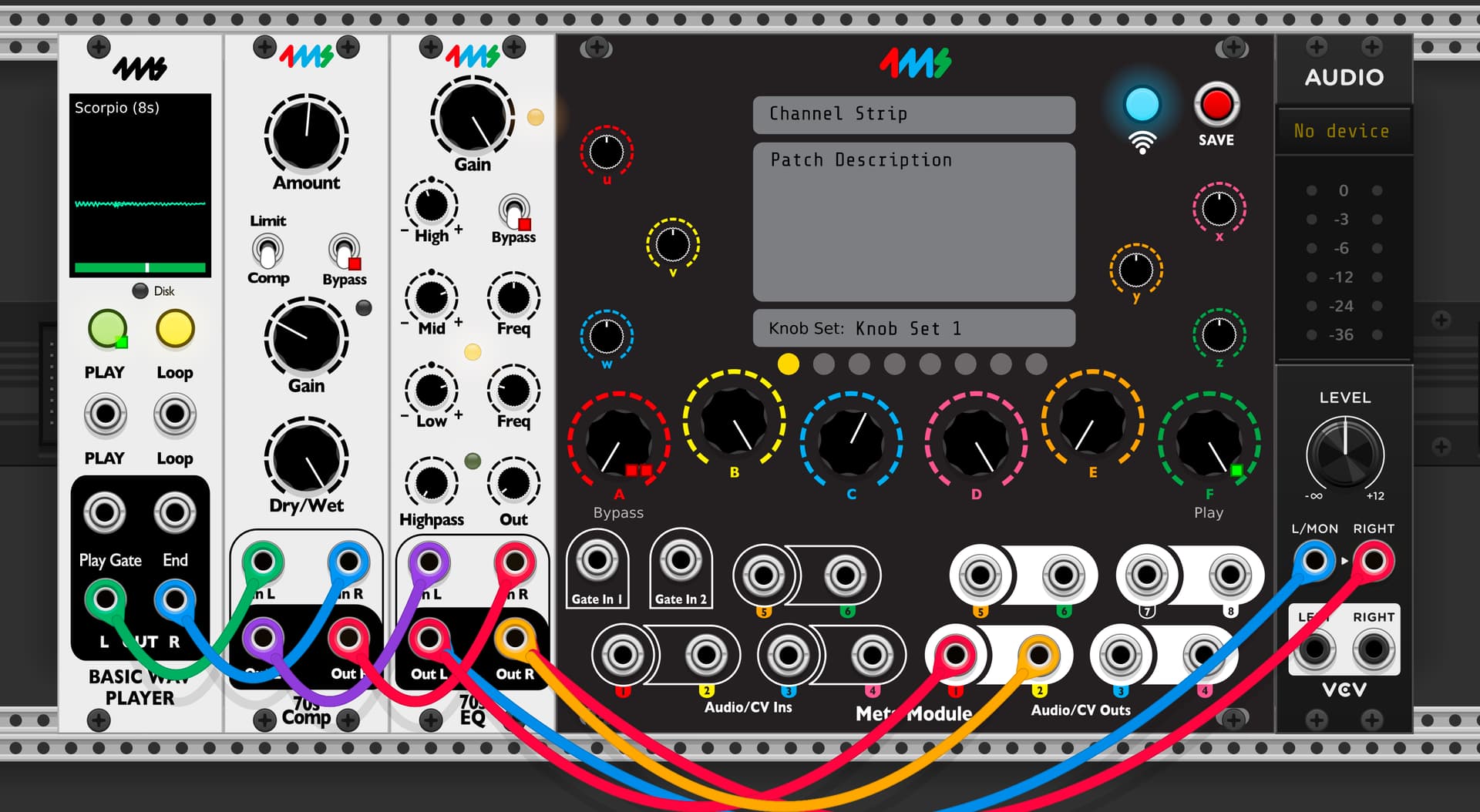The image size is (1480, 812).
Task: Click the Gate In 1 jack
Action: click(597, 561)
